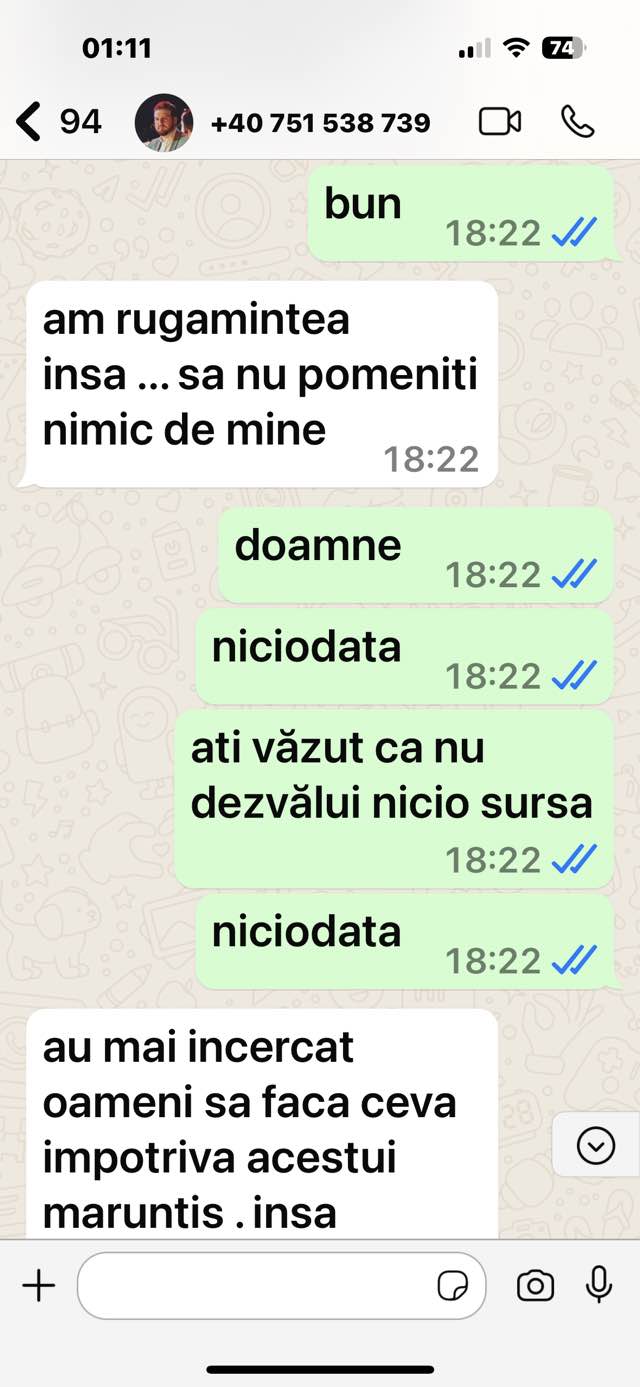Select the 'doamne' sent message
This screenshot has width=640, height=1387.
[x=416, y=555]
